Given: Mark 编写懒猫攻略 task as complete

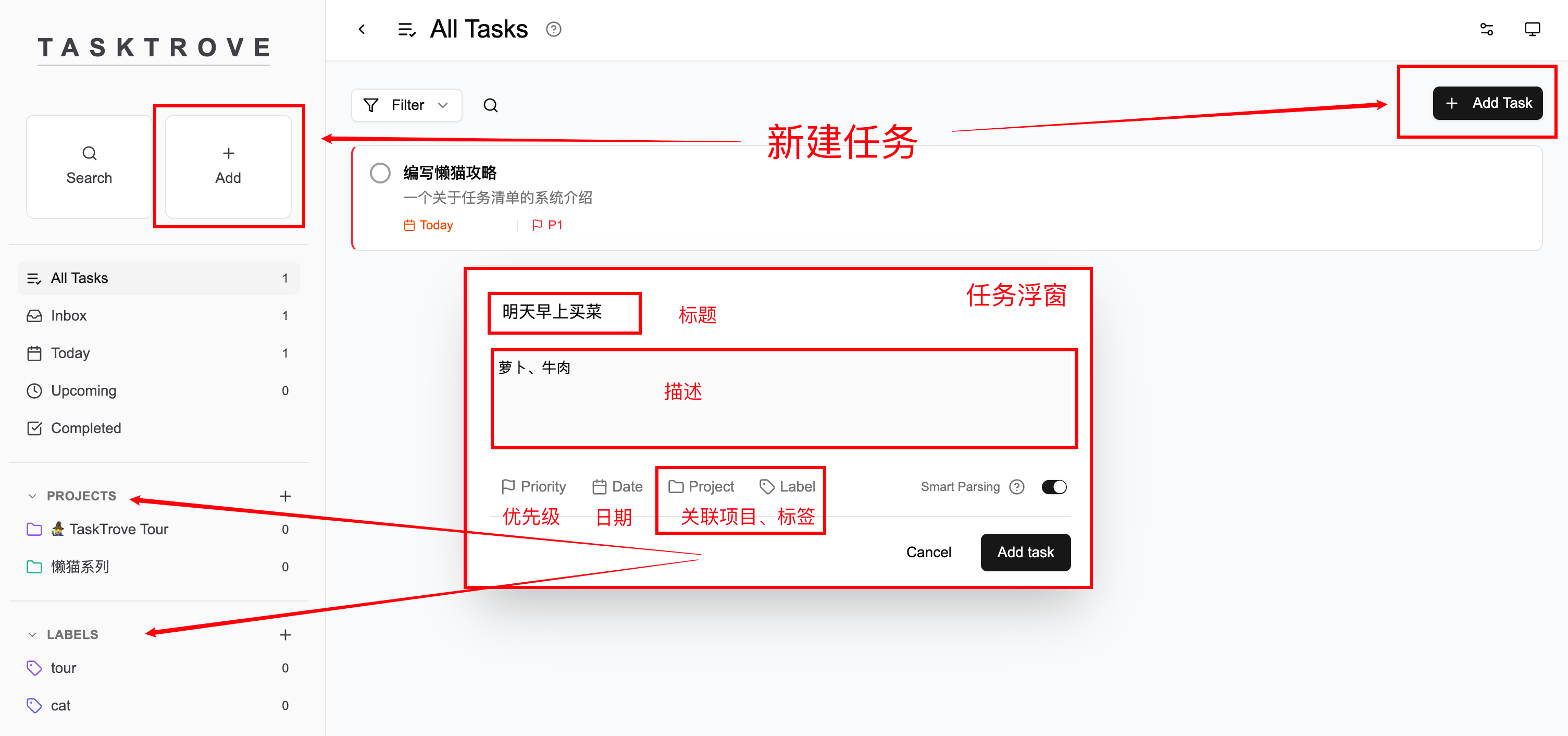Looking at the screenshot, I should click(380, 173).
